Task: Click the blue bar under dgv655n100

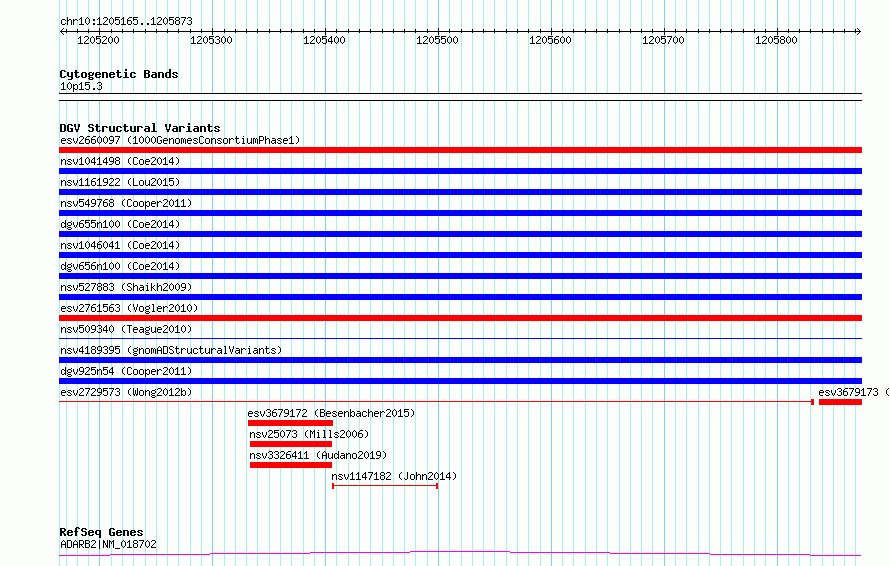Action: [460, 234]
